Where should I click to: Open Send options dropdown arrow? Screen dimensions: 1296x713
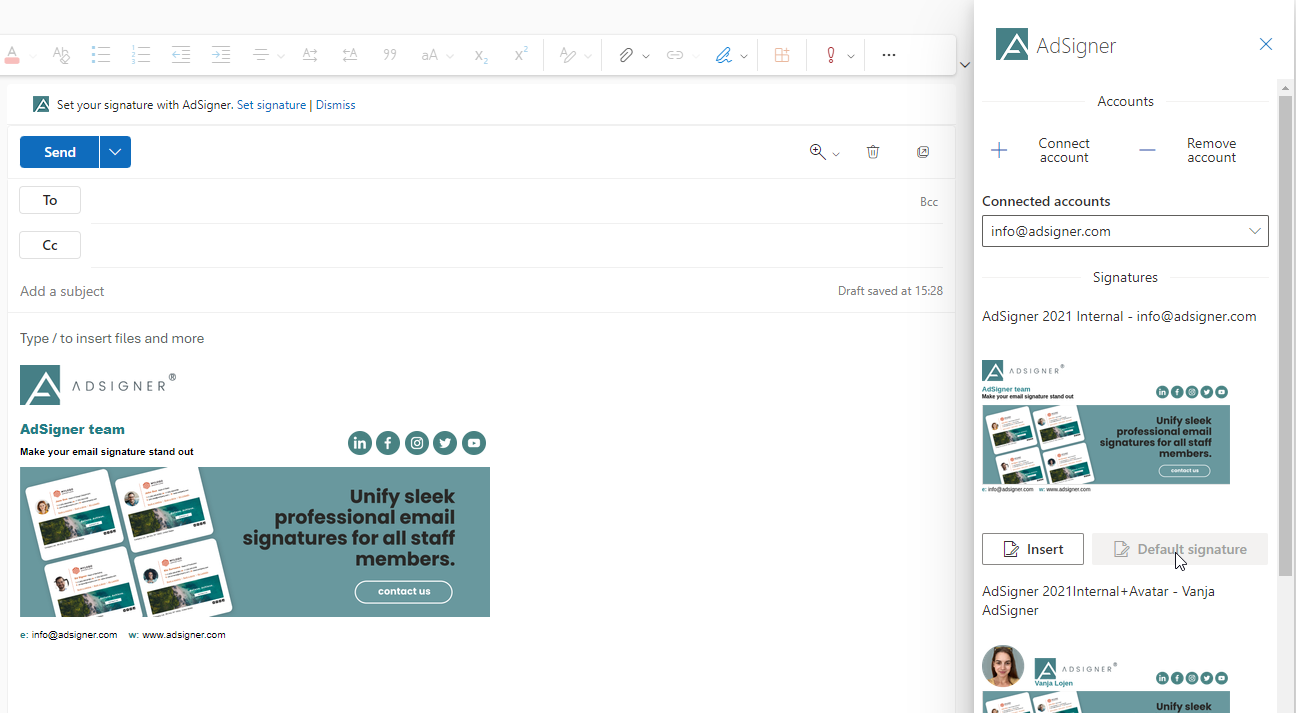(115, 152)
